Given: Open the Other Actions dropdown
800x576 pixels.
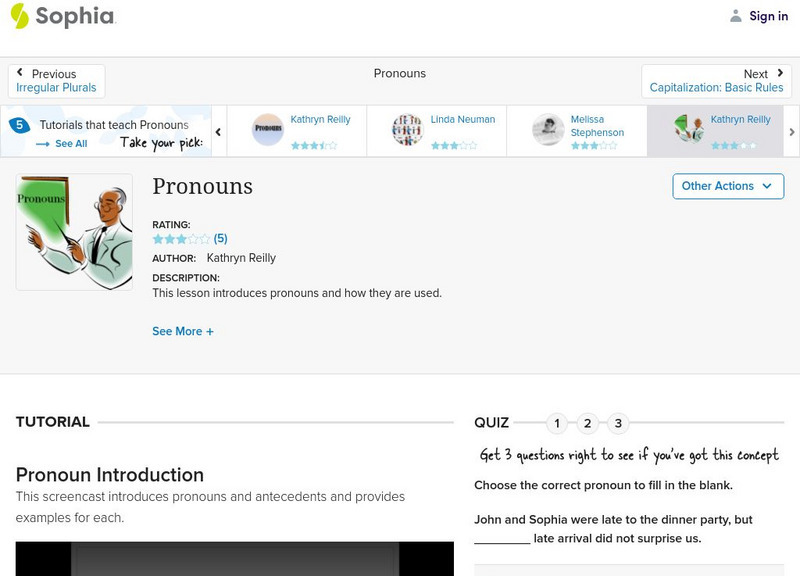Looking at the screenshot, I should click(727, 186).
